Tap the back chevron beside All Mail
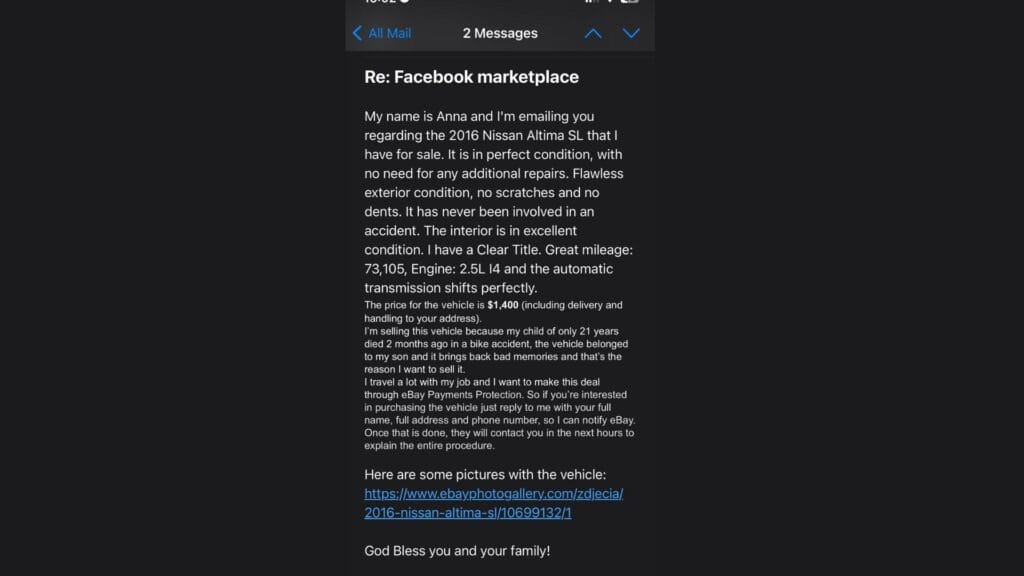 point(358,33)
